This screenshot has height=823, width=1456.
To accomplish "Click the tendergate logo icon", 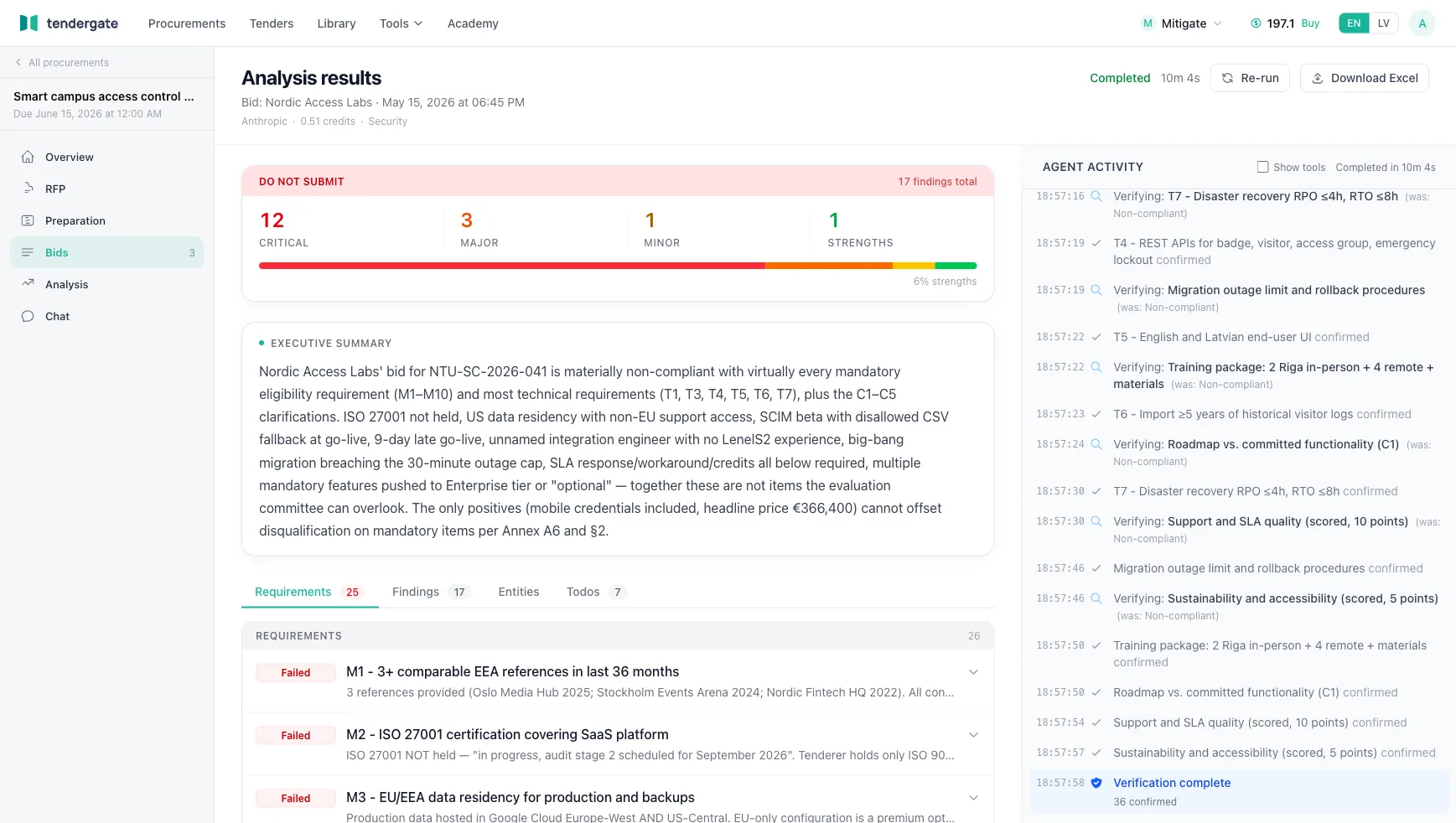I will [28, 23].
